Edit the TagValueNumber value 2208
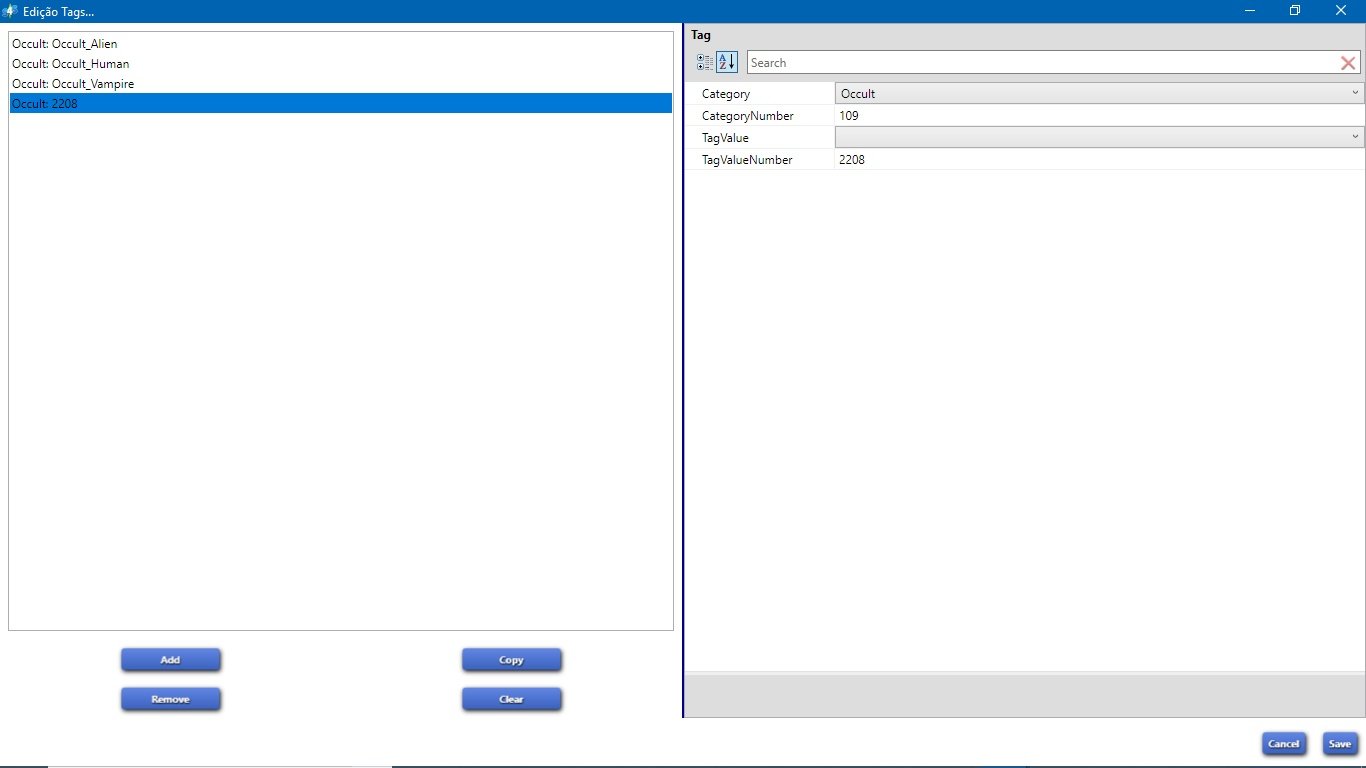The width and height of the screenshot is (1366, 768). pyautogui.click(x=1100, y=160)
